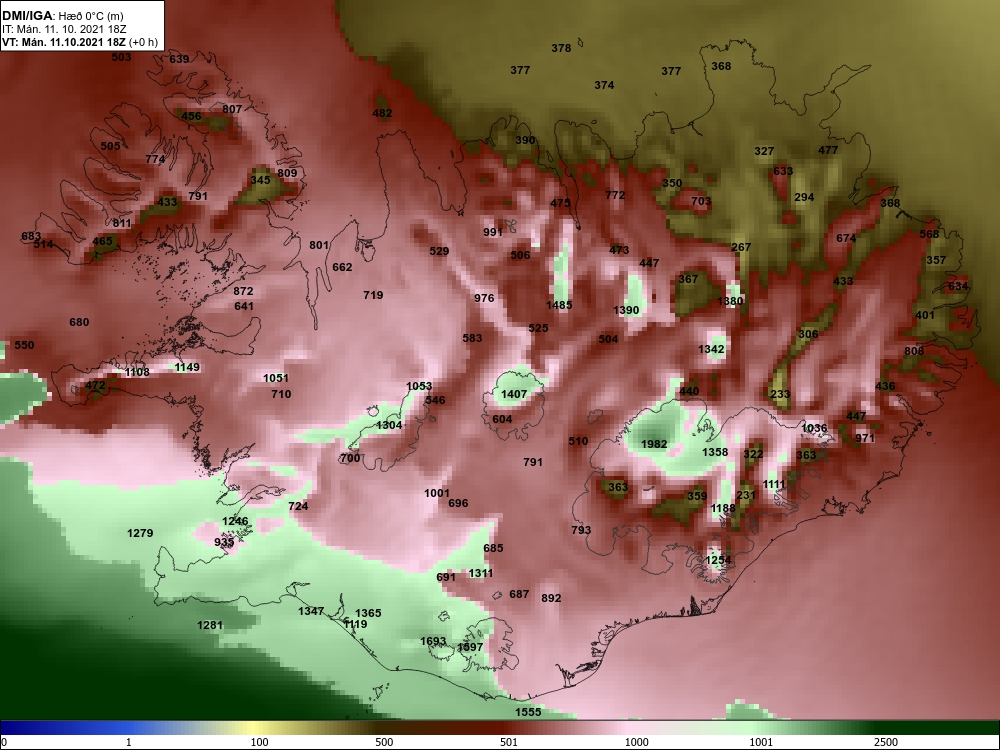Click the 501 label on the color scale
The image size is (1000, 750).
click(509, 742)
